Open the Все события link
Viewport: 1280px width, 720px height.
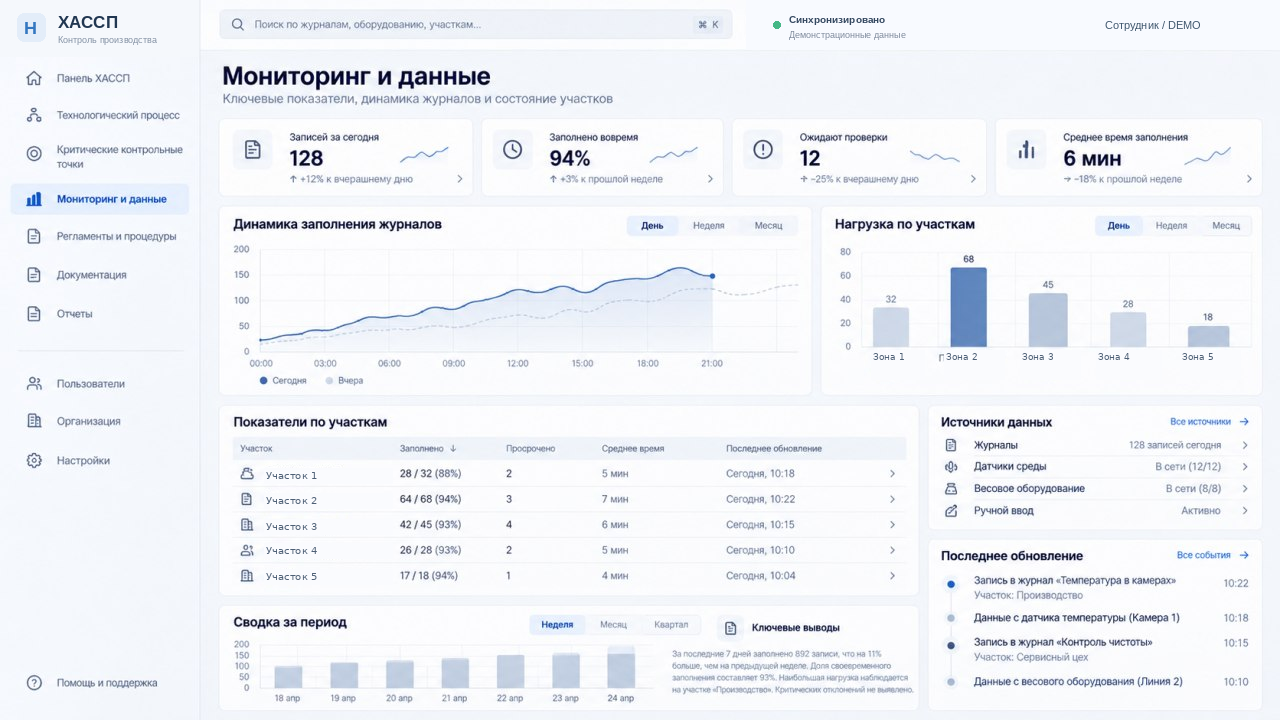pyautogui.click(x=1213, y=555)
